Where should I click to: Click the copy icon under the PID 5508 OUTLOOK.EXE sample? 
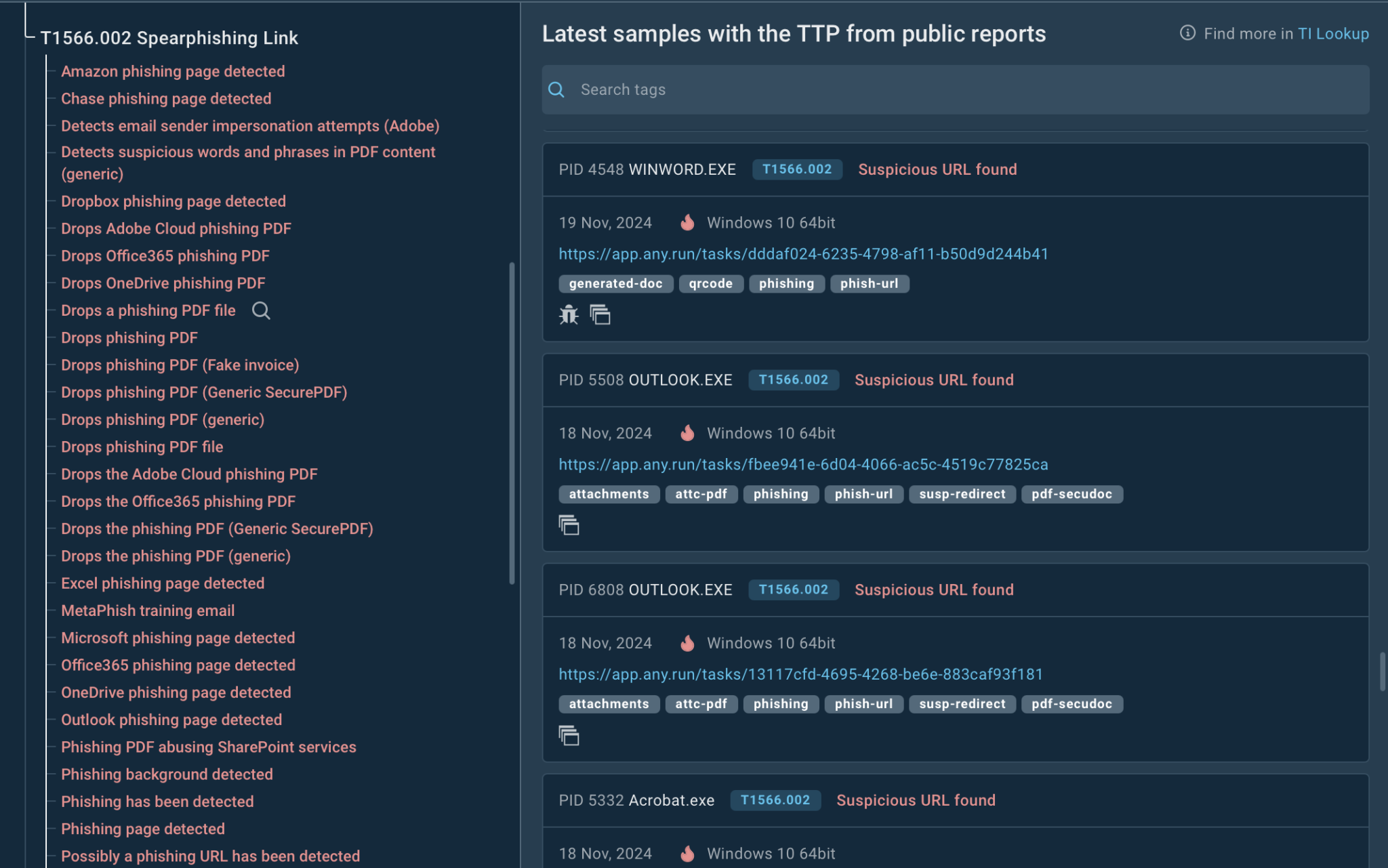pyautogui.click(x=569, y=525)
